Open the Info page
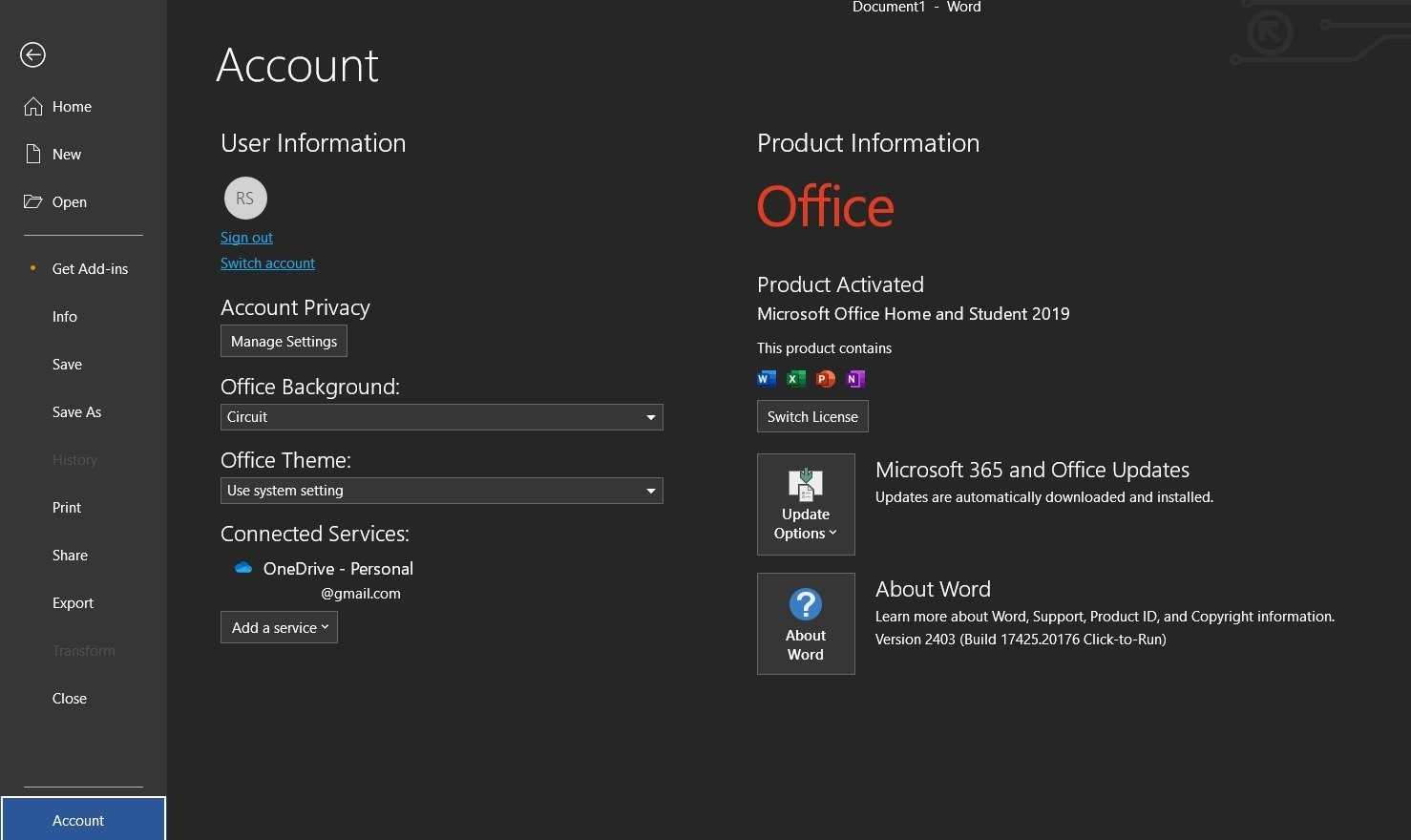1411x840 pixels. click(83, 316)
